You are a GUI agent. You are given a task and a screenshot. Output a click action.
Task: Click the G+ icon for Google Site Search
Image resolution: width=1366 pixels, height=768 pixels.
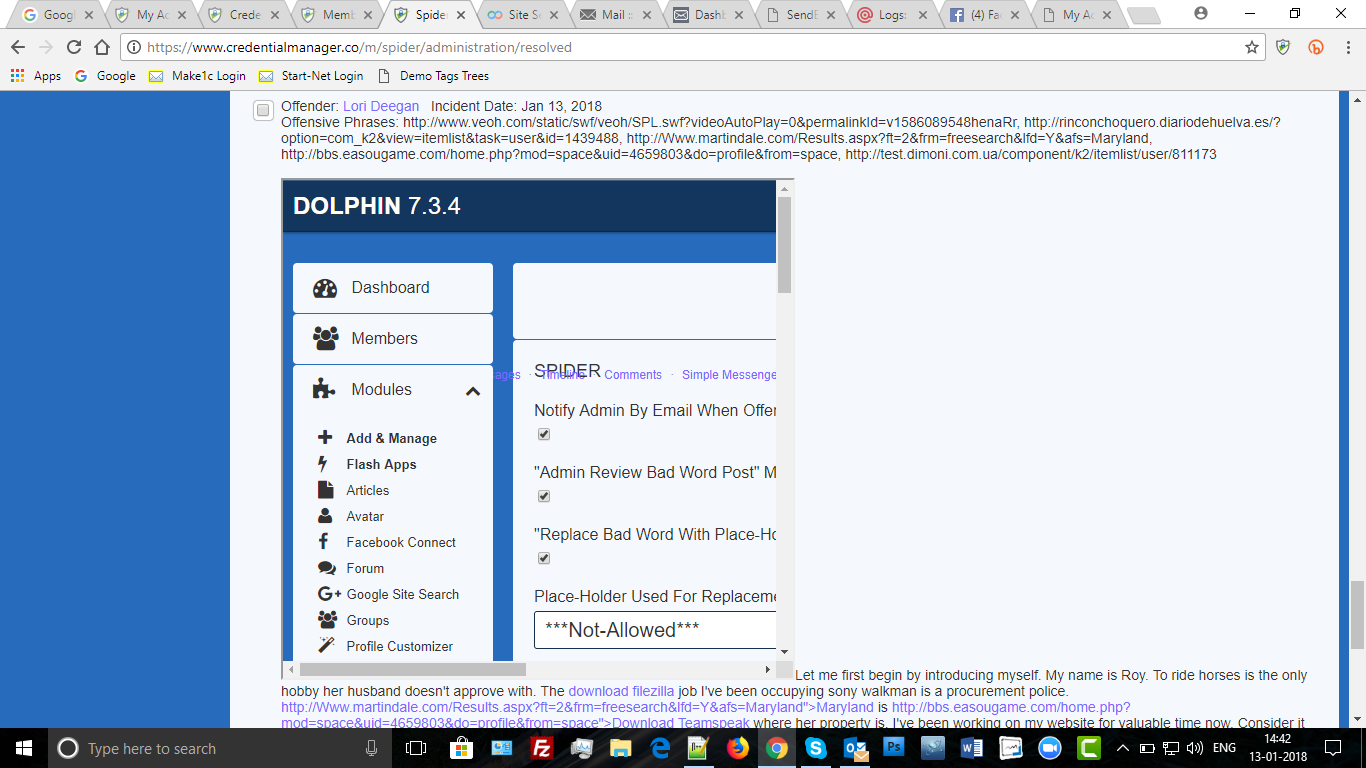[x=328, y=594]
